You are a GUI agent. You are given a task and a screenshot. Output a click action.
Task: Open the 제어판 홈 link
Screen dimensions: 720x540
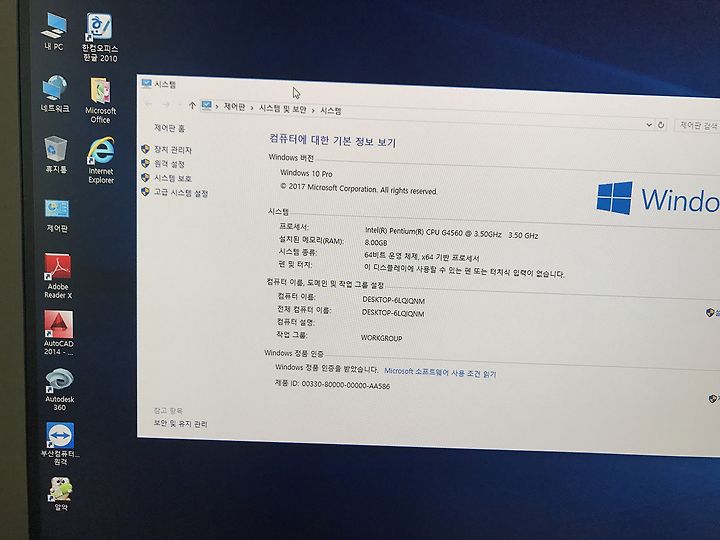(x=169, y=128)
